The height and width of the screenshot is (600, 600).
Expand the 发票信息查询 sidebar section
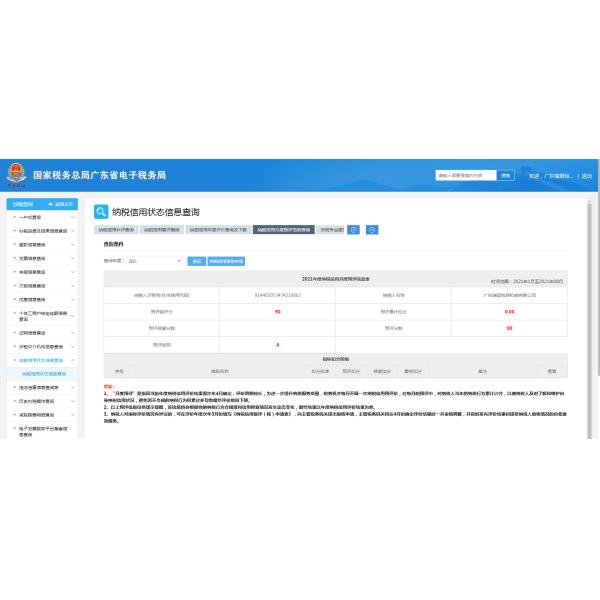[72, 257]
